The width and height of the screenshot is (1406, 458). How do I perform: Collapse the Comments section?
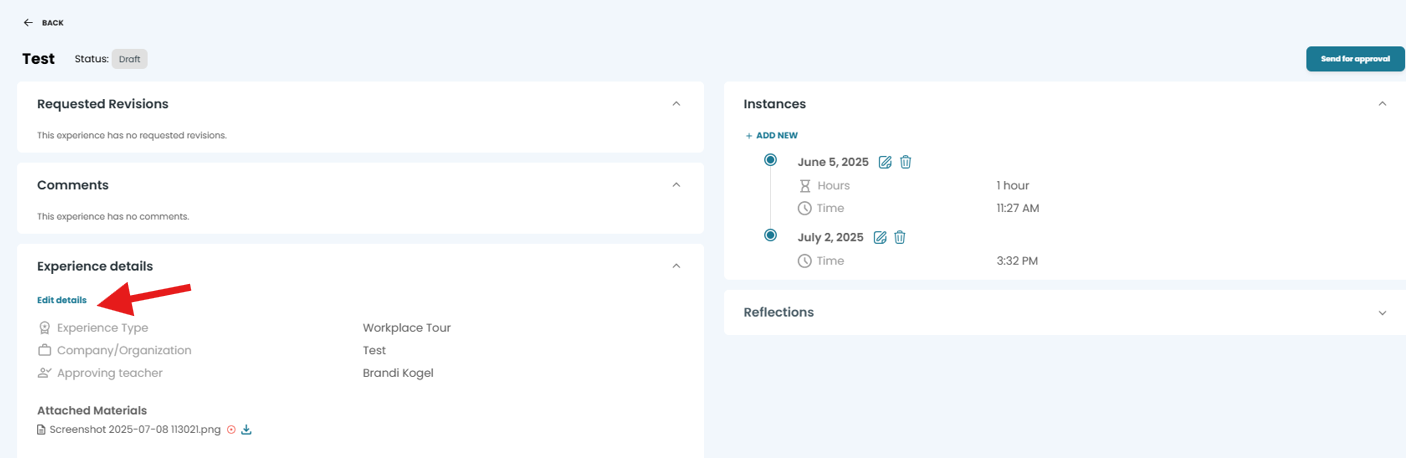676,185
